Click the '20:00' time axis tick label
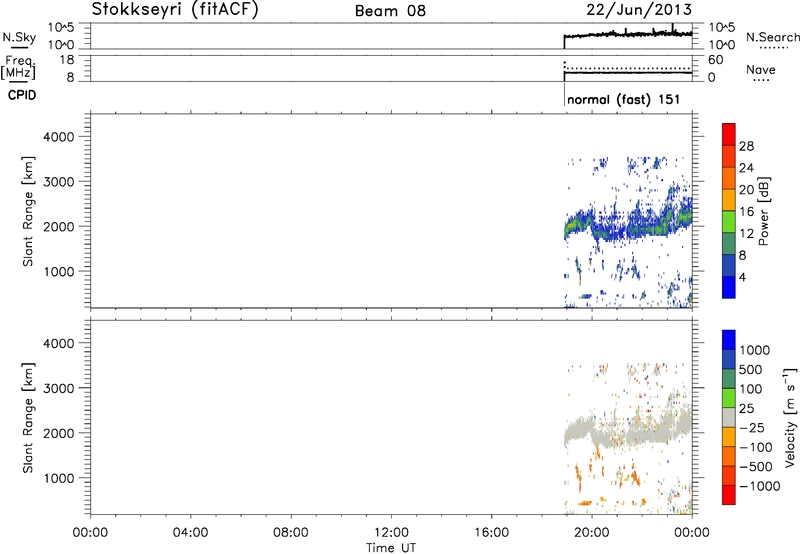The width and height of the screenshot is (800, 554). tap(592, 533)
